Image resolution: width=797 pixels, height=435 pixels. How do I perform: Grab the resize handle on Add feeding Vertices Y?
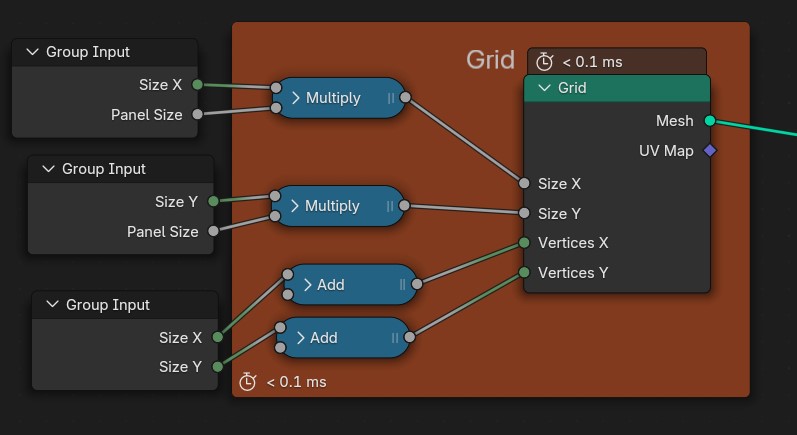click(395, 337)
